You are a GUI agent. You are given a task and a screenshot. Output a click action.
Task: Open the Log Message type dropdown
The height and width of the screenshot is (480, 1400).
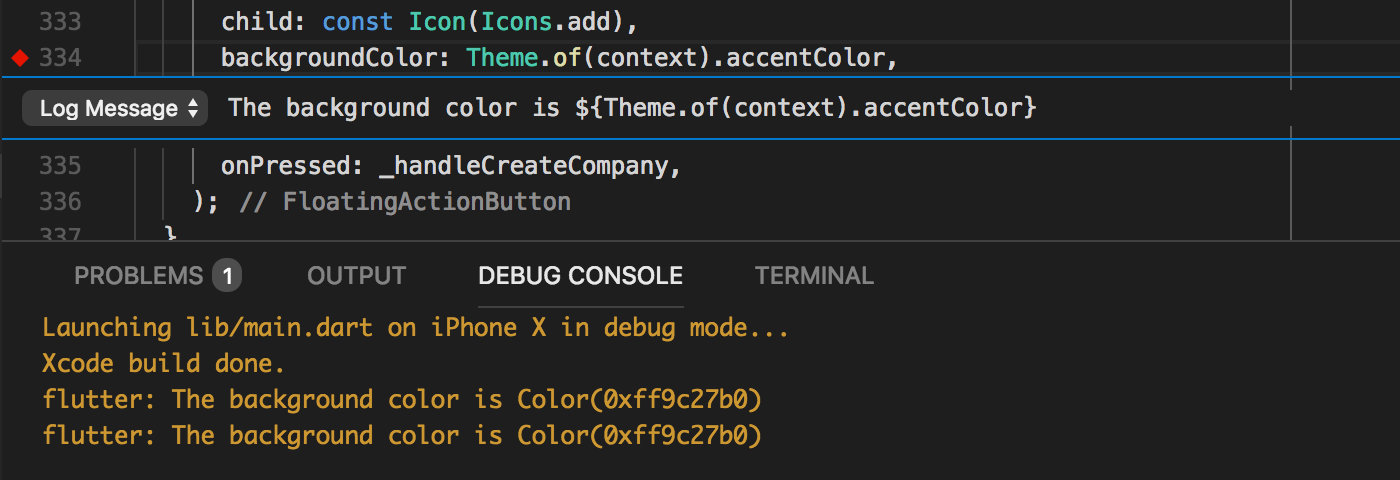114,108
